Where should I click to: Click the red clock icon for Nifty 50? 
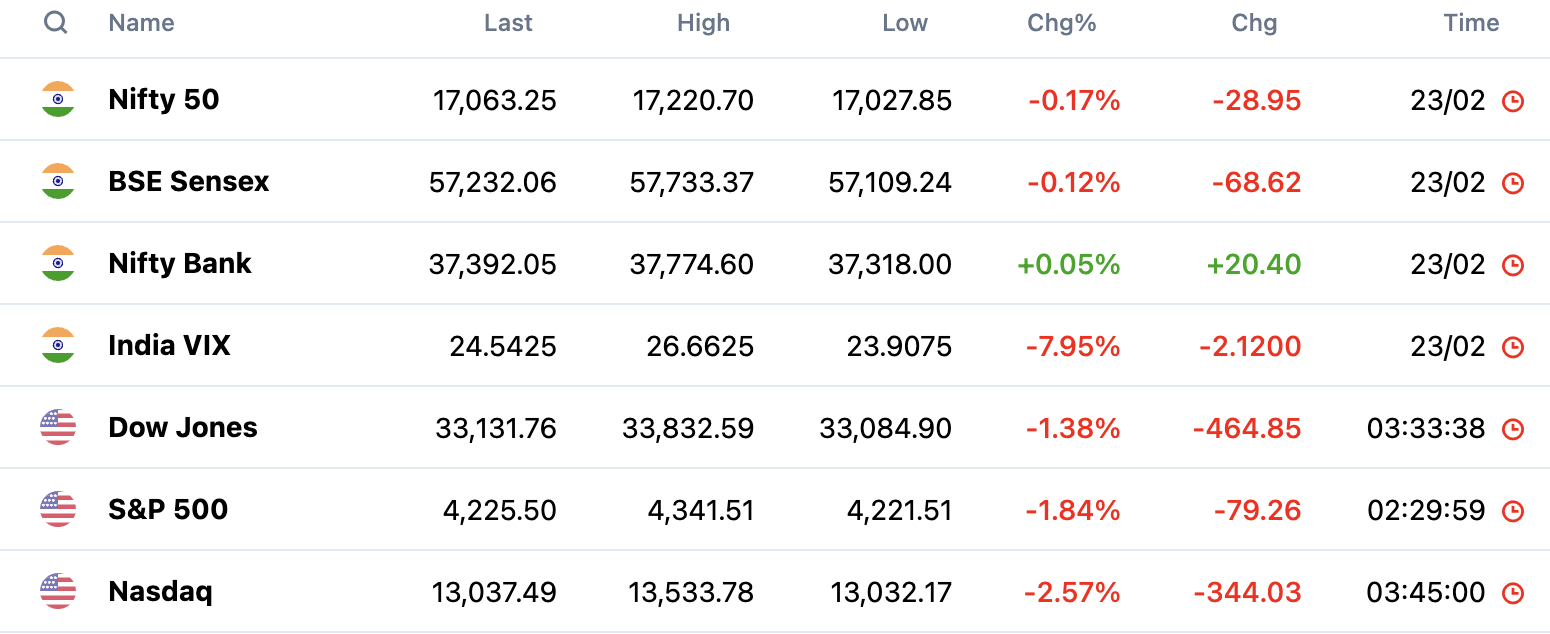[1513, 101]
